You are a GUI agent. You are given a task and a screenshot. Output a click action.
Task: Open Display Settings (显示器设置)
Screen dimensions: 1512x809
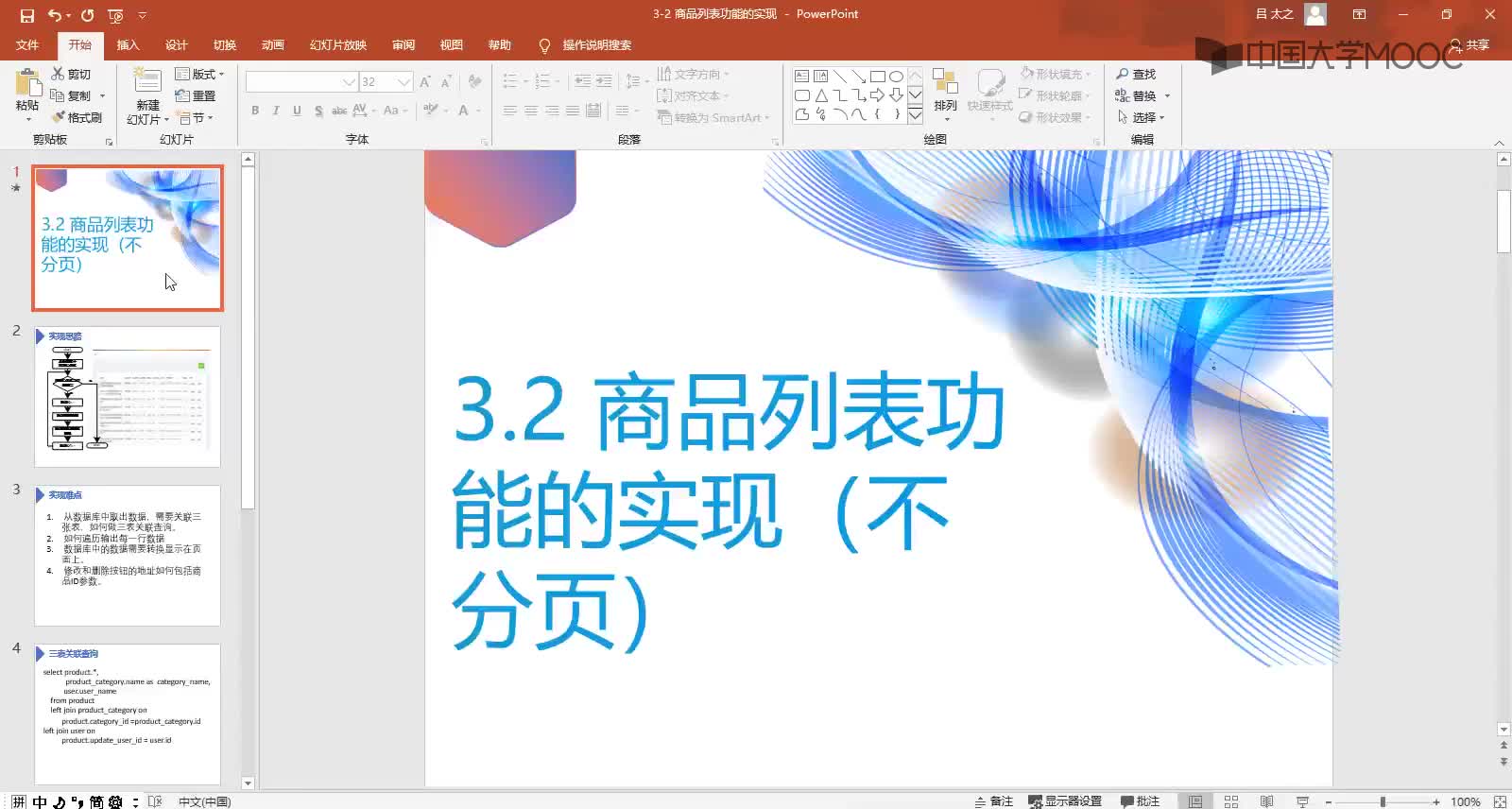pos(1065,801)
